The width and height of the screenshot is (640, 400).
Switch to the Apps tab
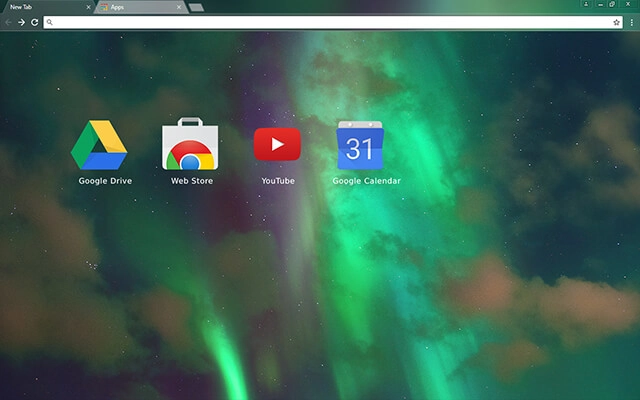(141, 7)
